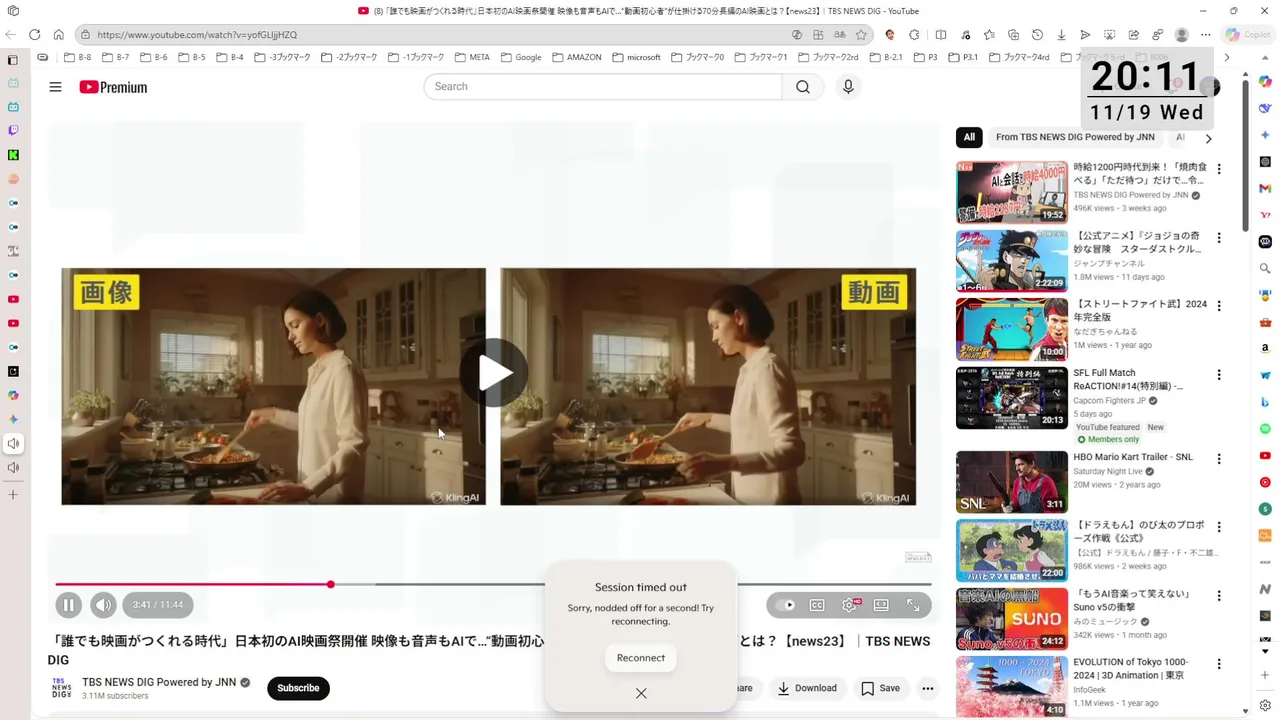Download the video with Download button
1280x720 pixels.
[x=807, y=688]
